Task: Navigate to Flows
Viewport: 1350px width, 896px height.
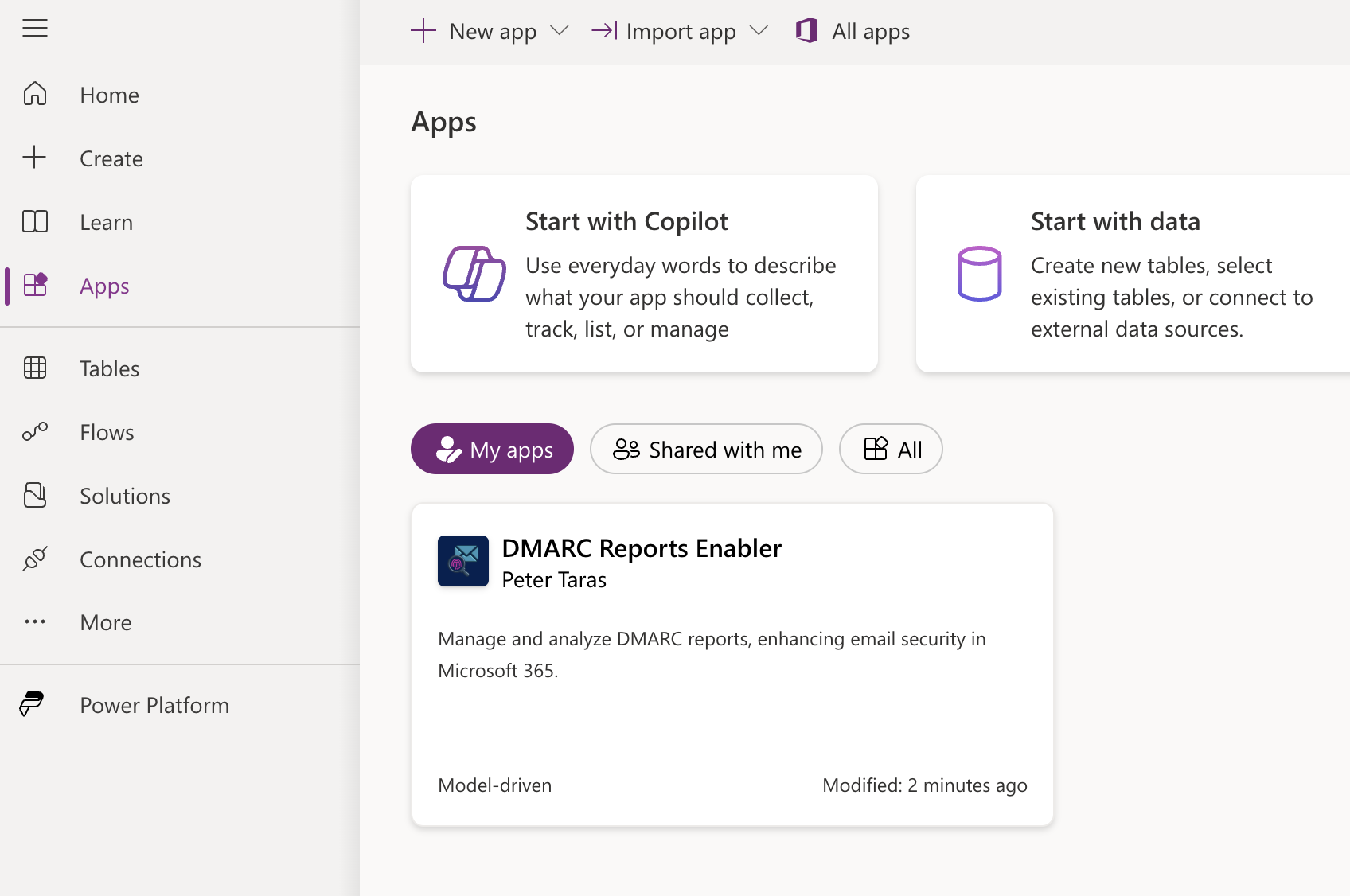Action: pyautogui.click(x=180, y=432)
